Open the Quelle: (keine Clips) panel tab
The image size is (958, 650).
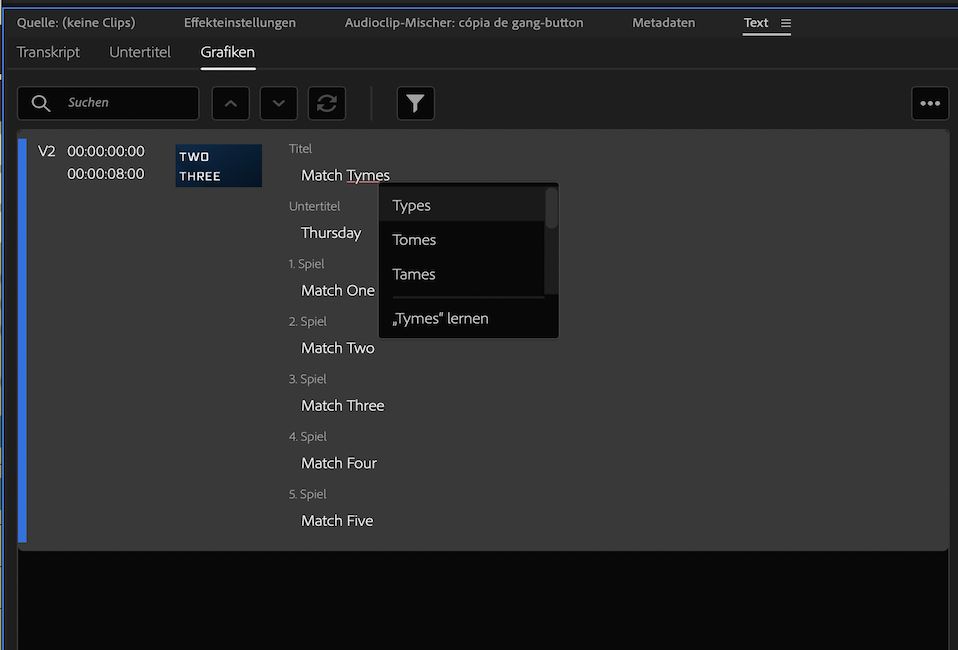point(76,23)
